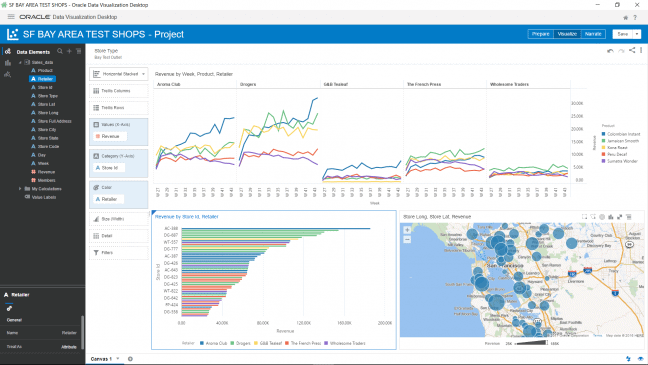Click the Trellis Columns drop target
This screenshot has height=365, width=648.
point(119,91)
